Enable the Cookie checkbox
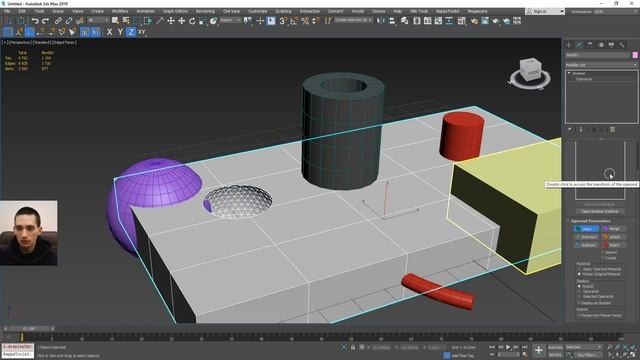The image size is (640, 360). click(603, 258)
